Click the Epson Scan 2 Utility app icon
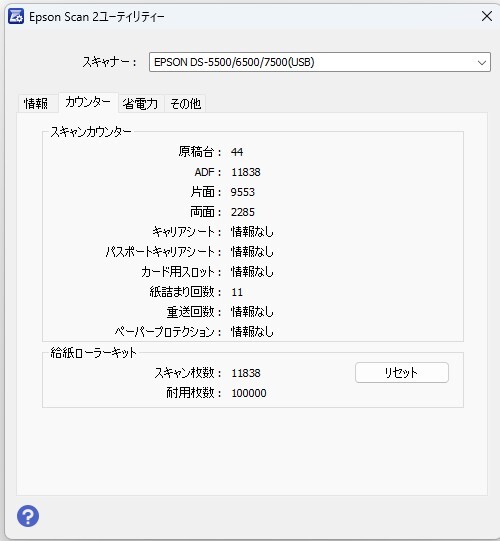 (x=16, y=17)
